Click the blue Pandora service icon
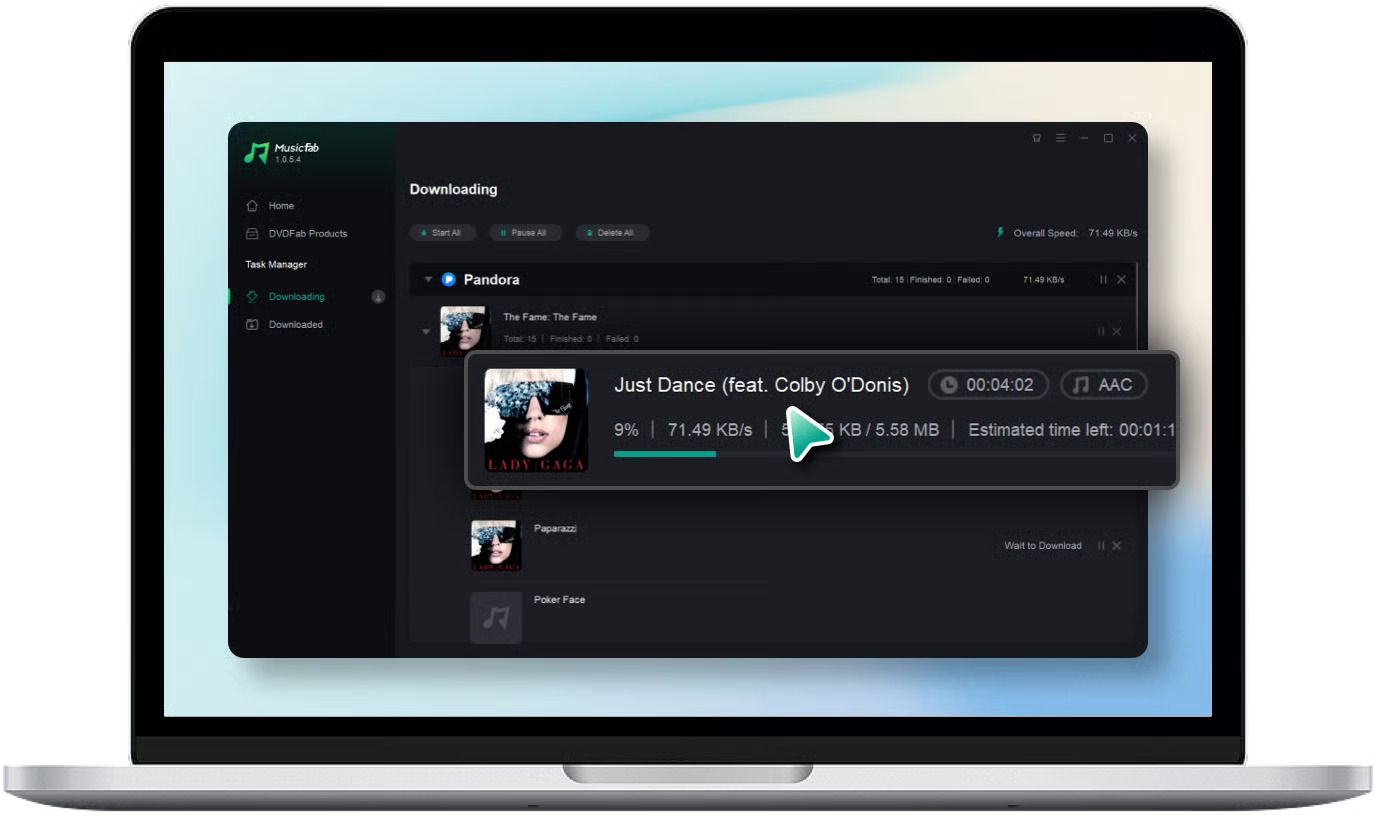Screen dimensions: 1376x820 (449, 280)
